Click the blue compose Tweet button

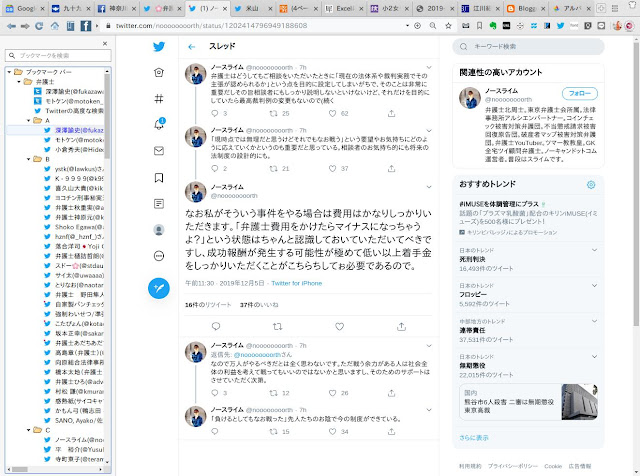click(159, 288)
